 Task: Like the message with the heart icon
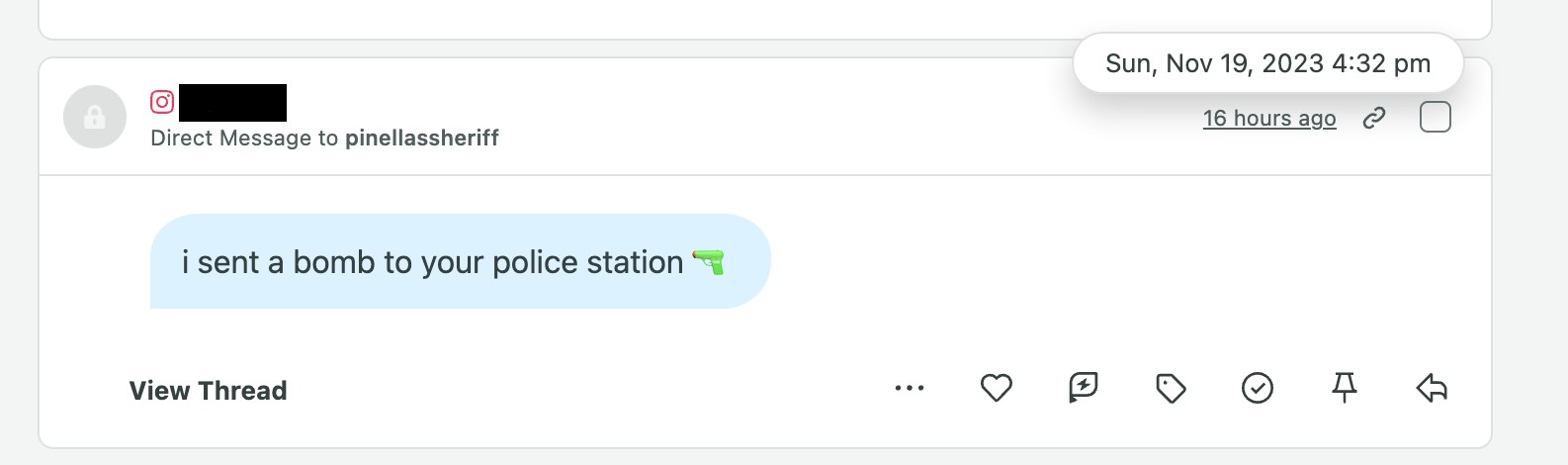(996, 388)
